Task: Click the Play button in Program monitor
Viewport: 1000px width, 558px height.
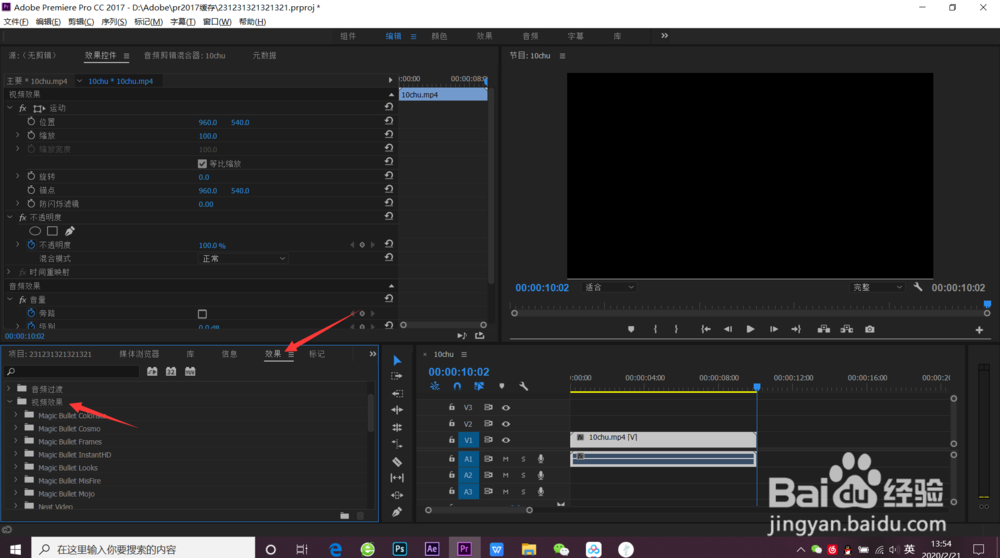Action: coord(750,329)
